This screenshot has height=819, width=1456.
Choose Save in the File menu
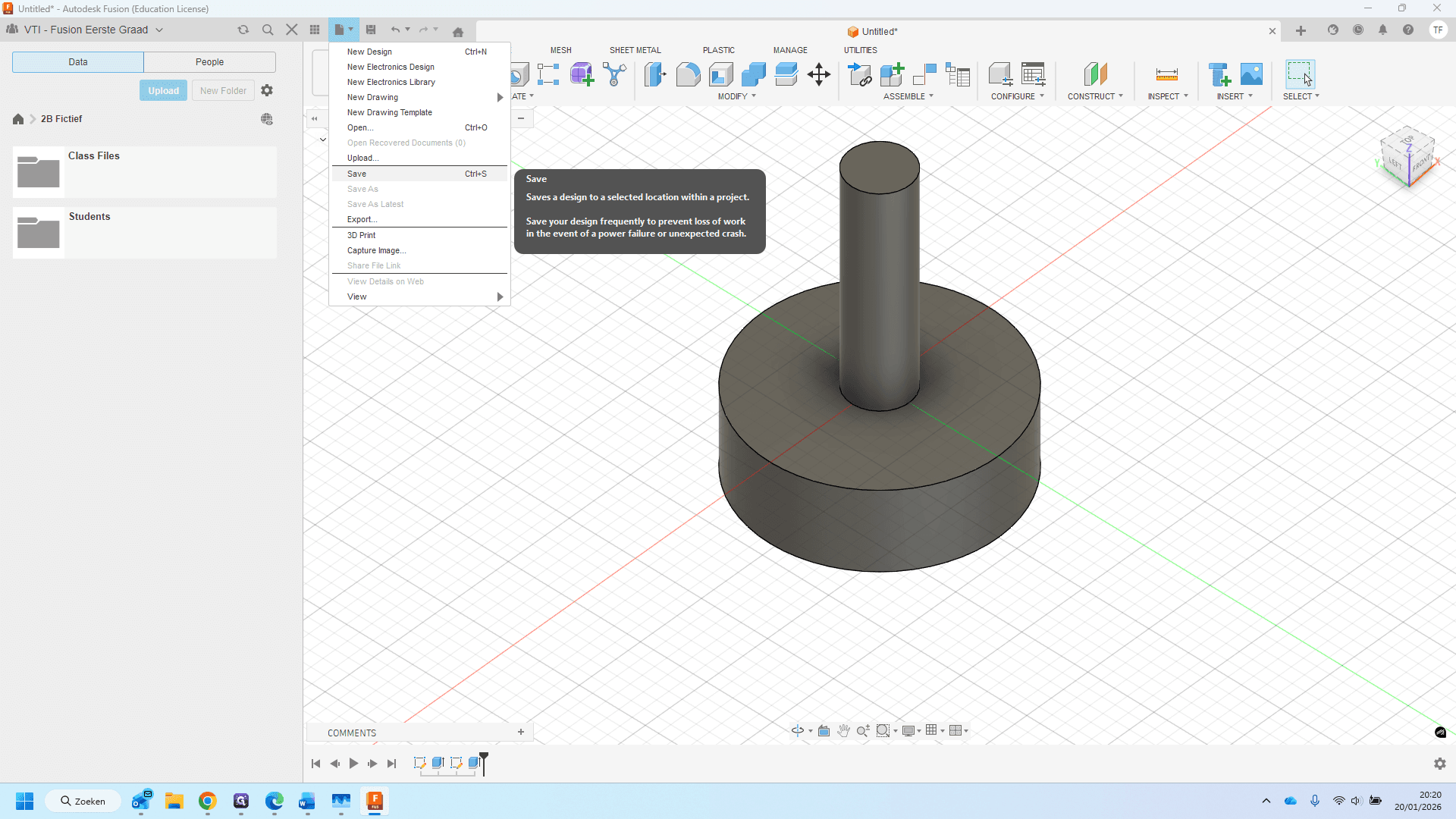point(419,174)
